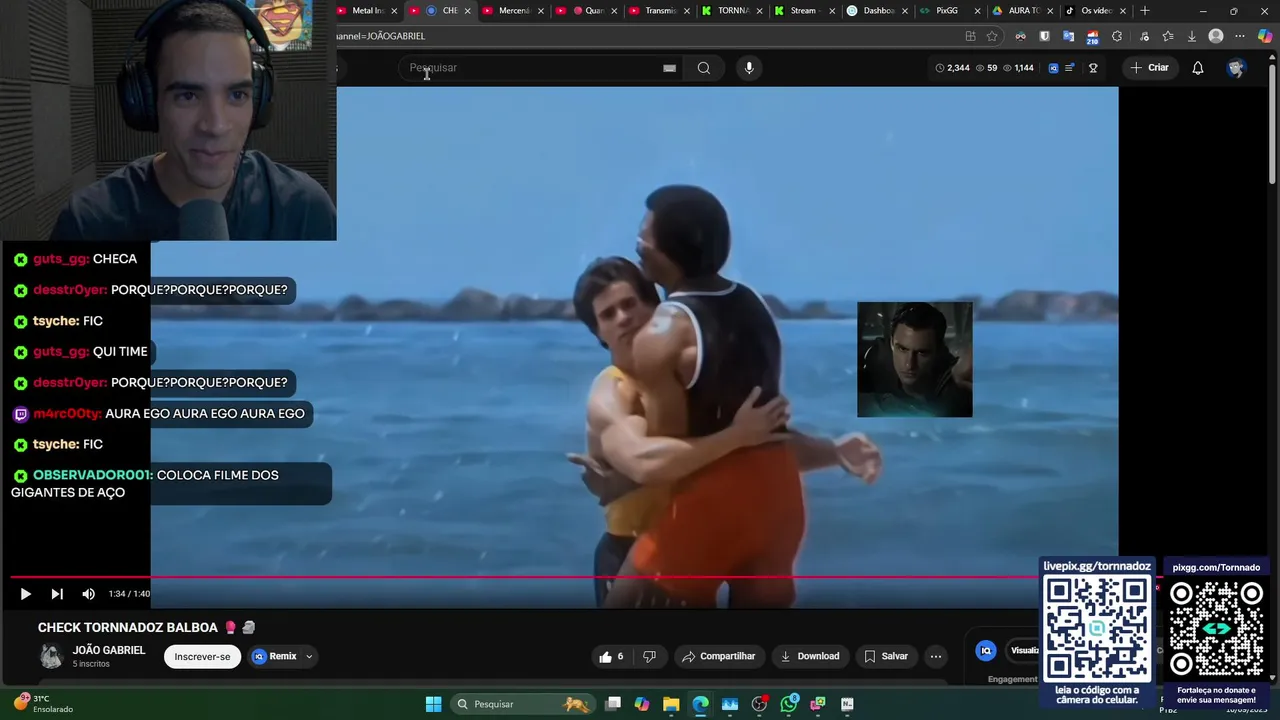The width and height of the screenshot is (1280, 720).
Task: Click the browser address bar URL
Action: click(x=381, y=36)
